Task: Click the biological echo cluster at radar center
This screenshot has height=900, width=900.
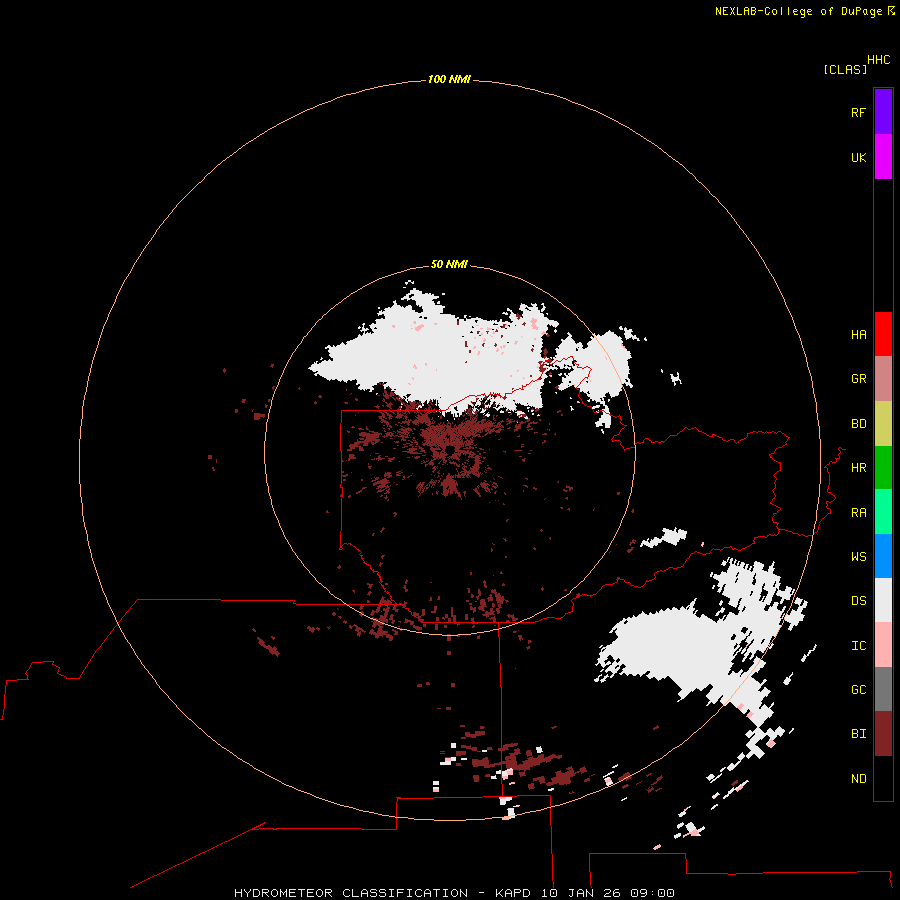Action: pyautogui.click(x=449, y=451)
